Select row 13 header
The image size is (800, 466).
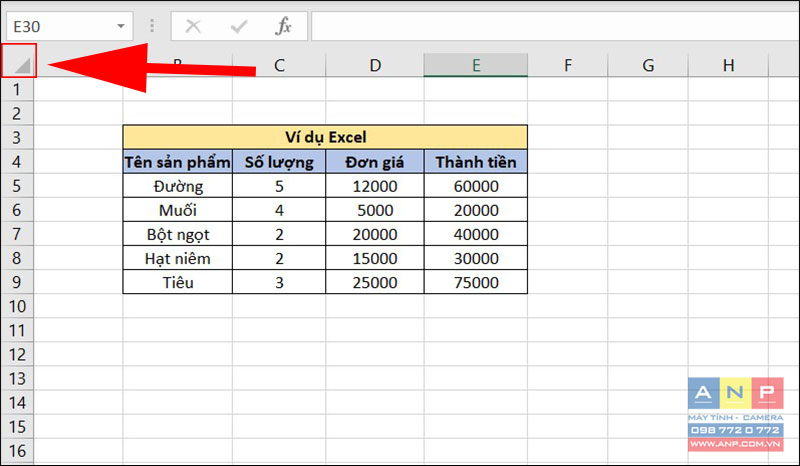17,378
